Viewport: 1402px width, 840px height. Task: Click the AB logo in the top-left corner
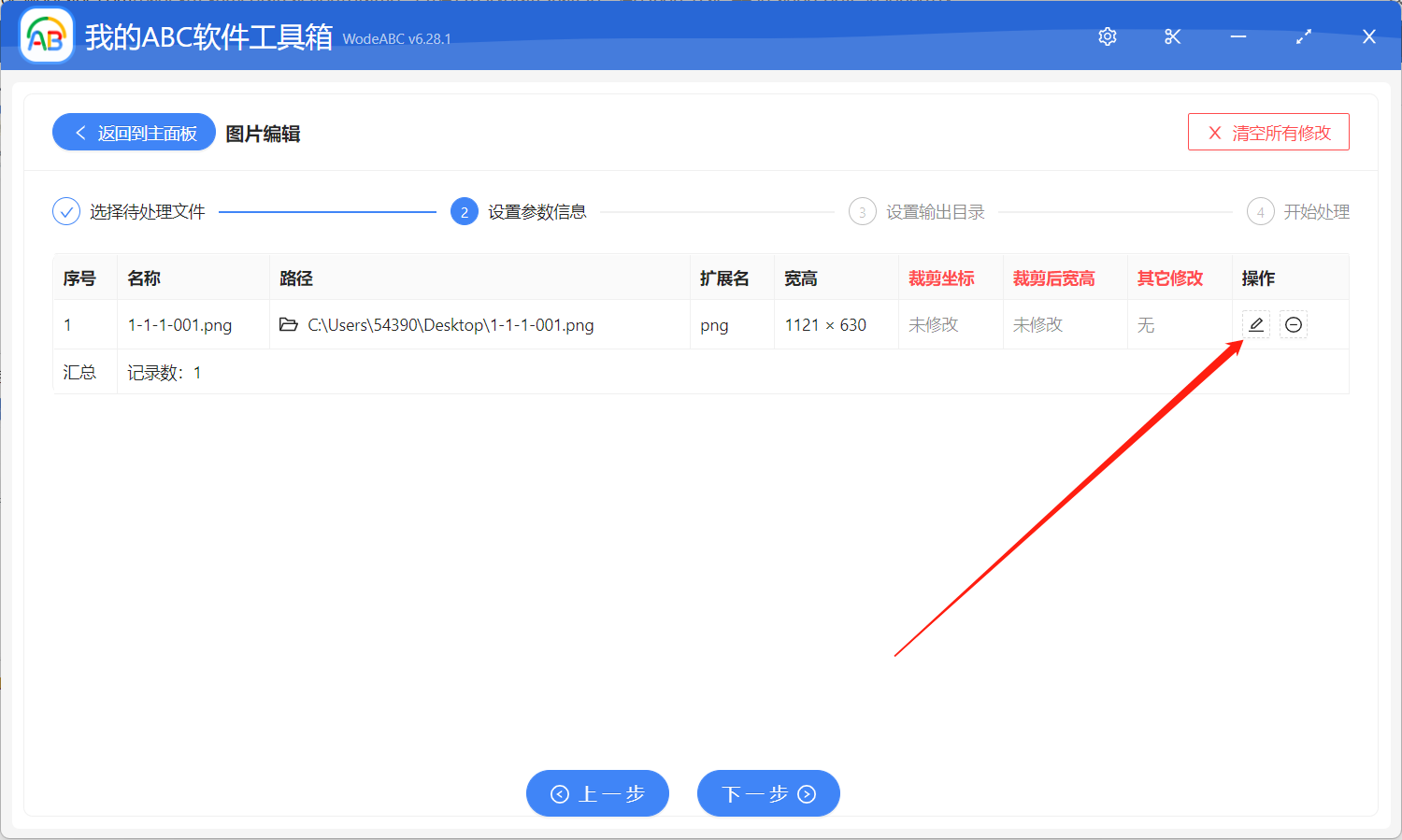pos(46,36)
